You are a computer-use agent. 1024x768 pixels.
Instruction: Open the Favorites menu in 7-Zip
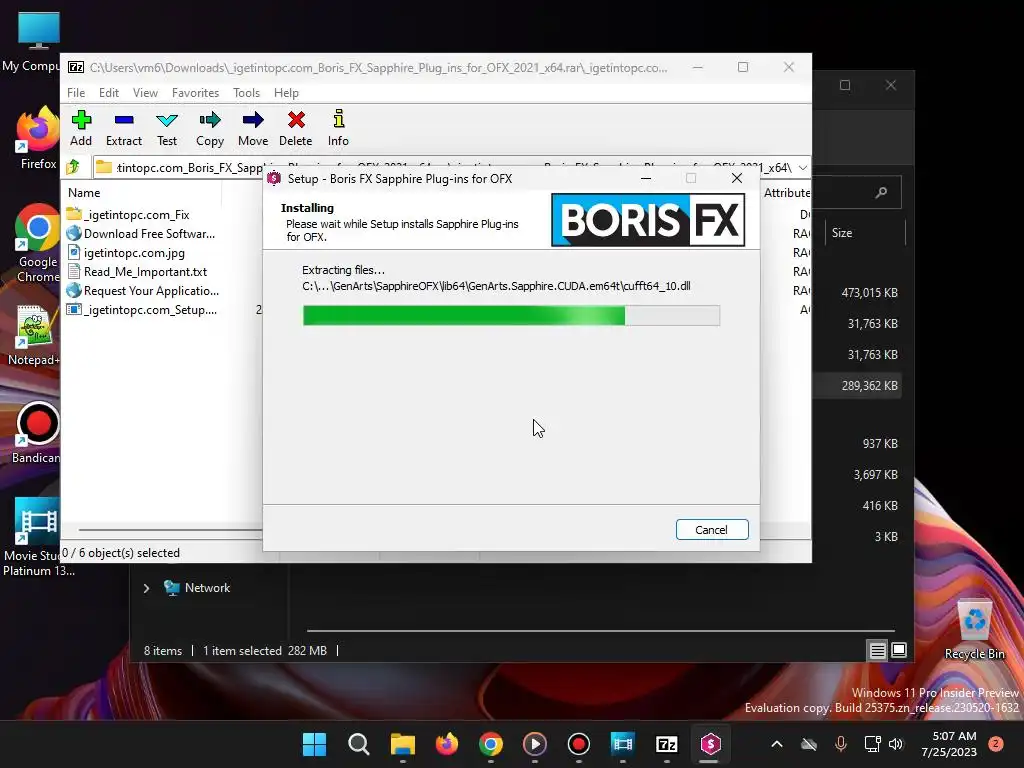click(x=195, y=93)
